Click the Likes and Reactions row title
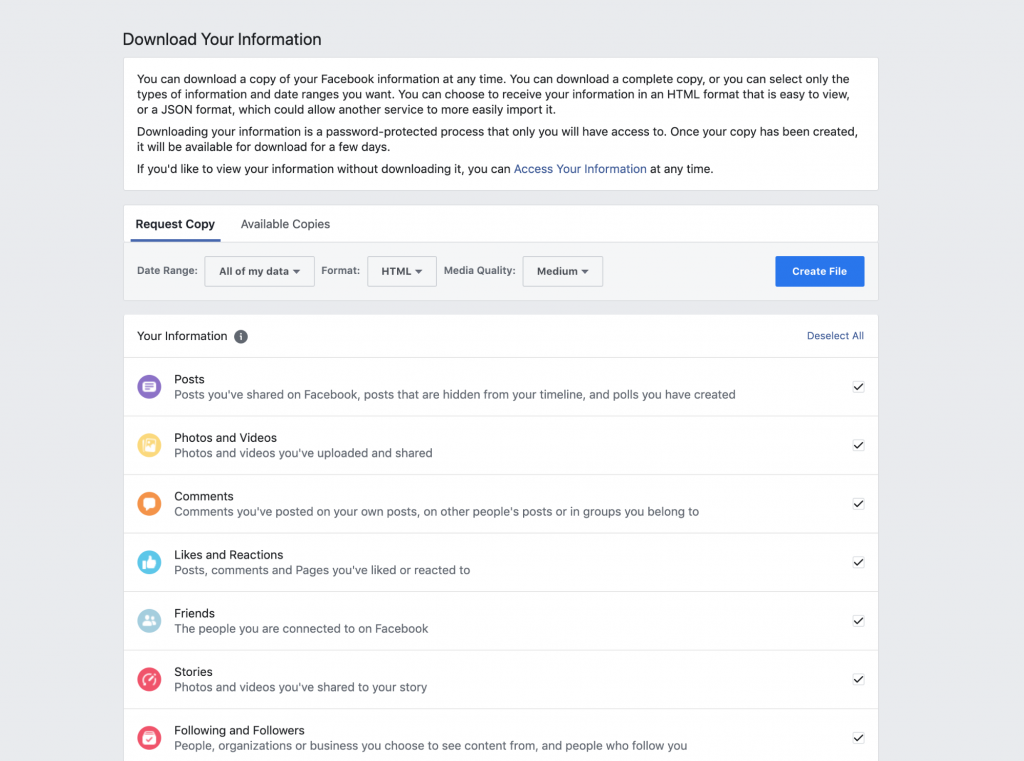Screen dimensions: 1024x761 click(x=229, y=555)
